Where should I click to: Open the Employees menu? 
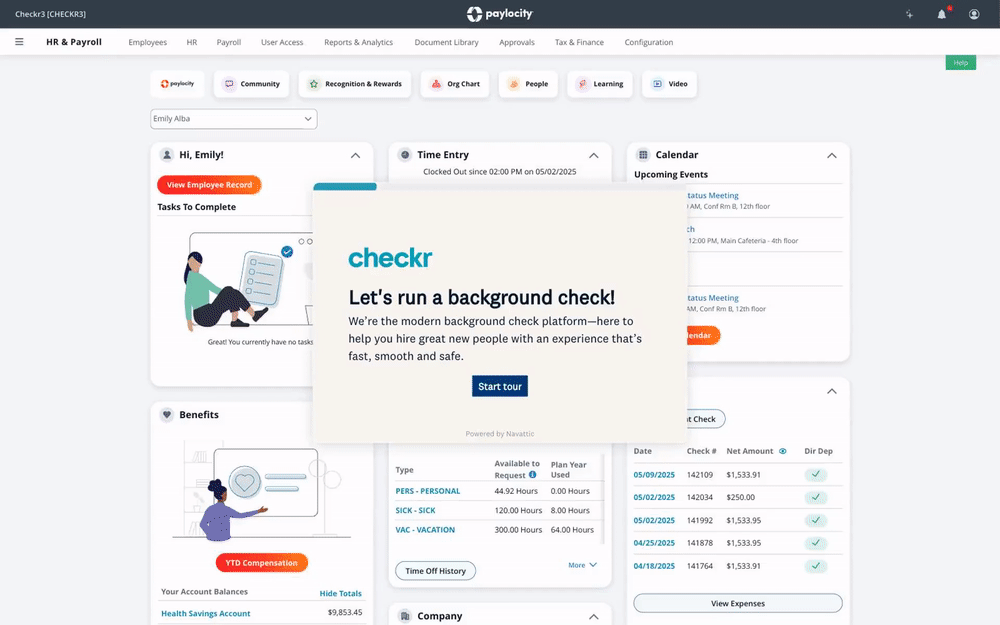click(147, 42)
